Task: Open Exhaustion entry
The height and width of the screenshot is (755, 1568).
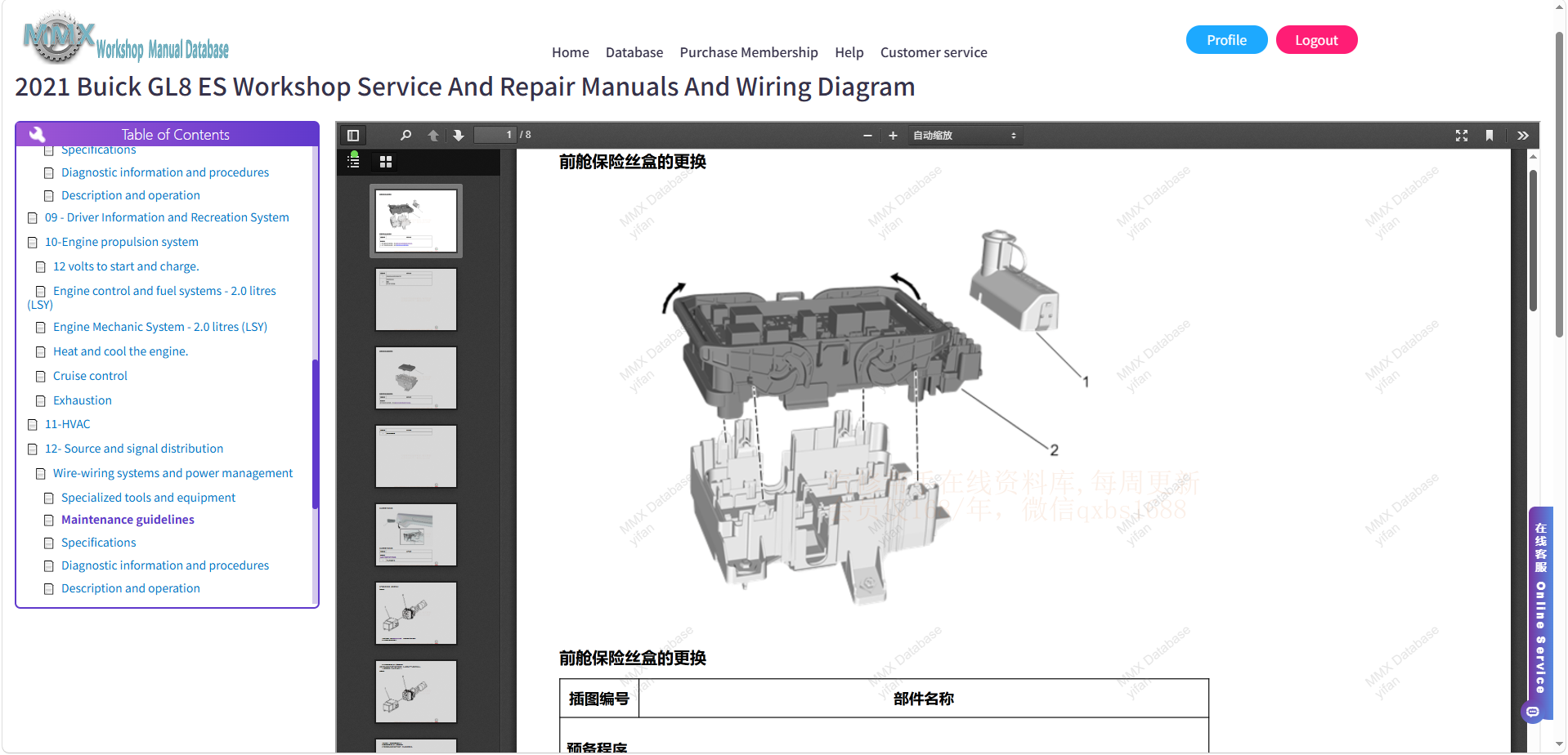Action: point(83,400)
